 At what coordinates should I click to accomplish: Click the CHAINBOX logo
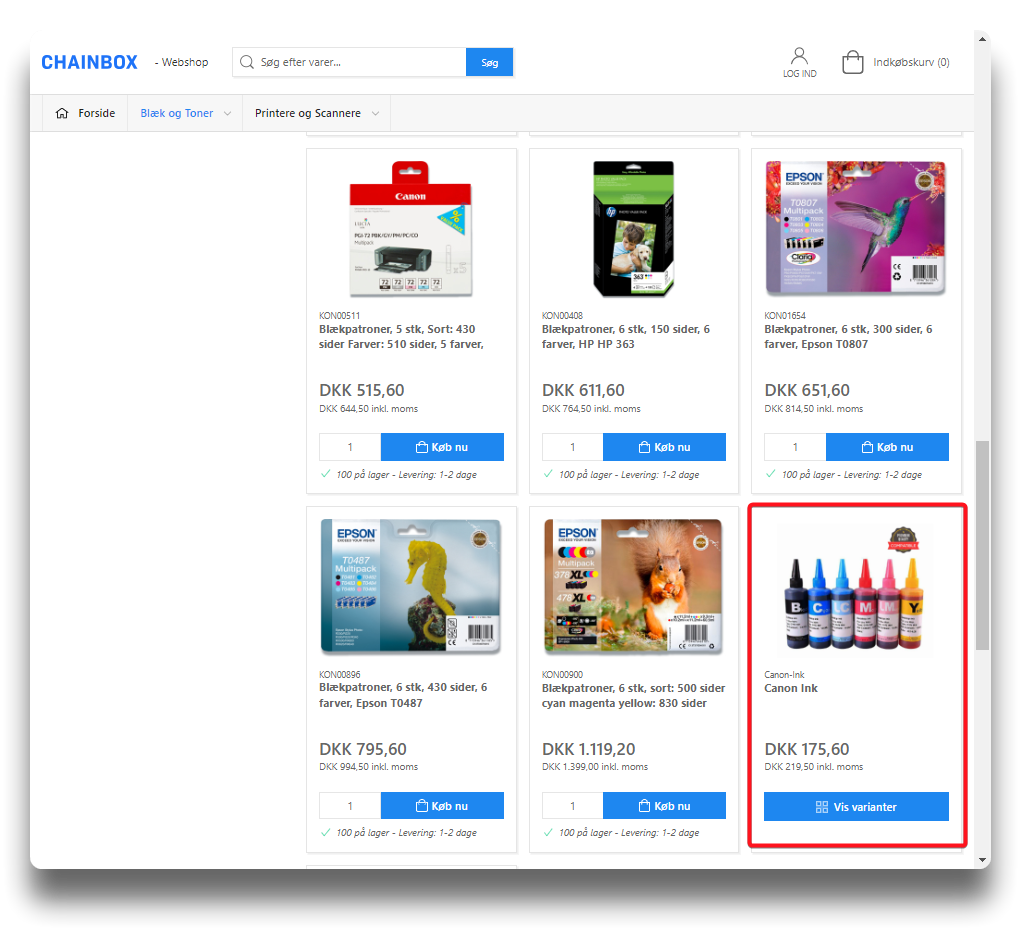(89, 62)
